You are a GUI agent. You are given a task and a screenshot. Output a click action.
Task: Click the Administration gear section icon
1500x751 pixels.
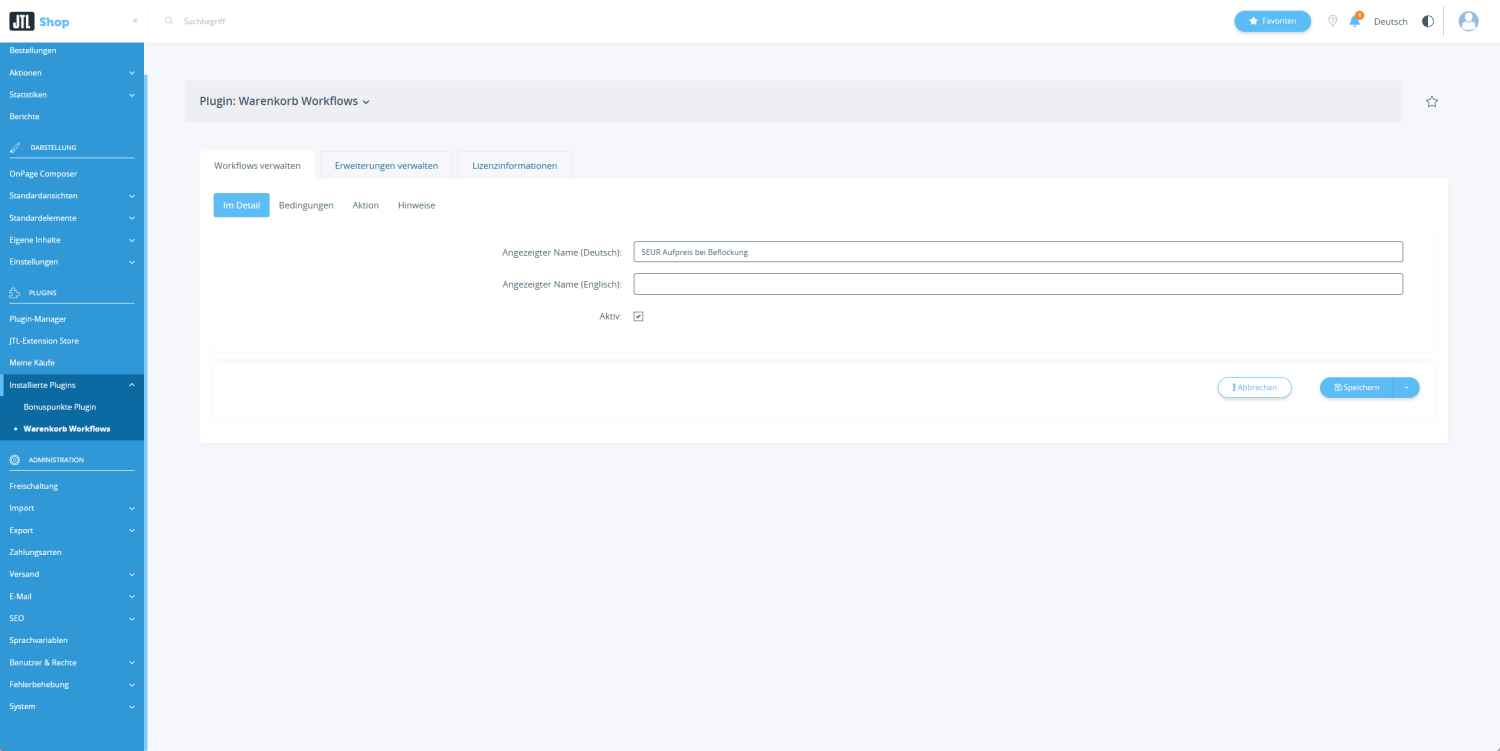tap(14, 460)
